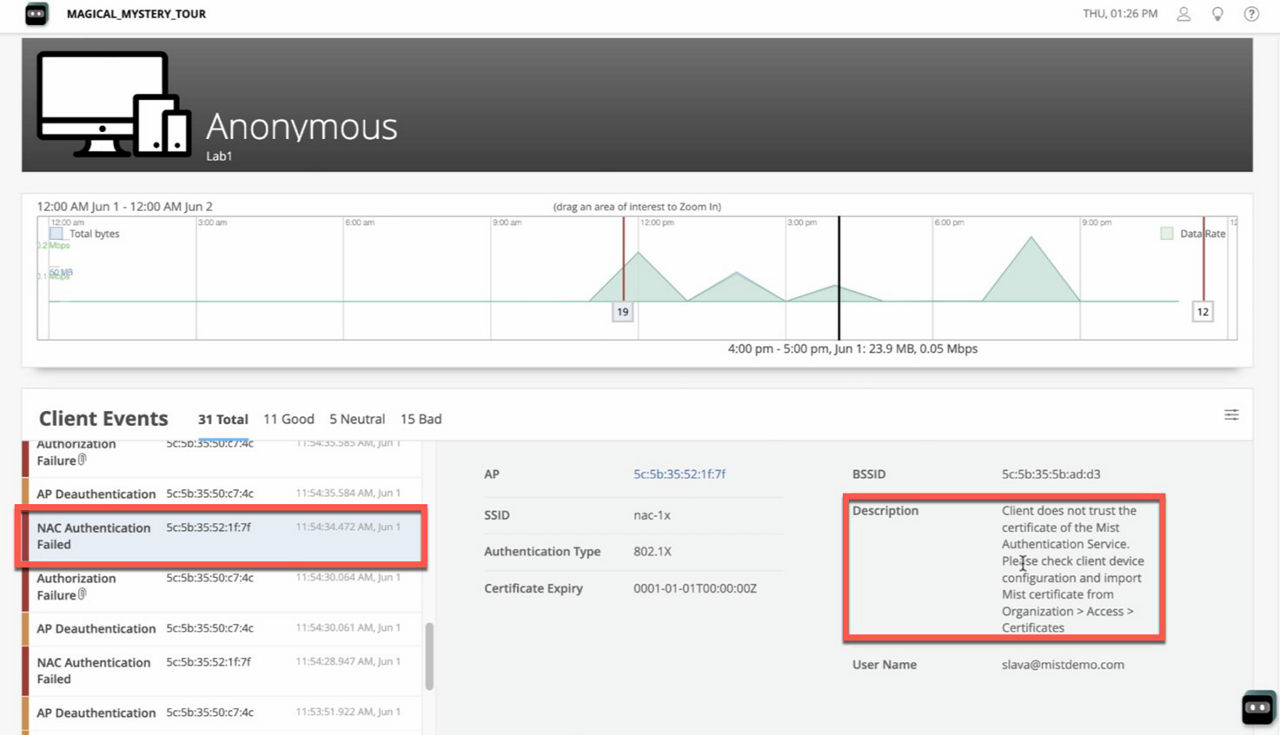Select the 31 Total events filter
This screenshot has width=1280, height=735.
[223, 419]
